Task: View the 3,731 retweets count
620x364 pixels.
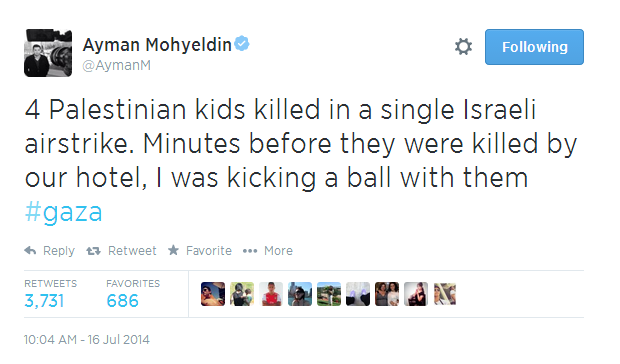Action: [44, 301]
